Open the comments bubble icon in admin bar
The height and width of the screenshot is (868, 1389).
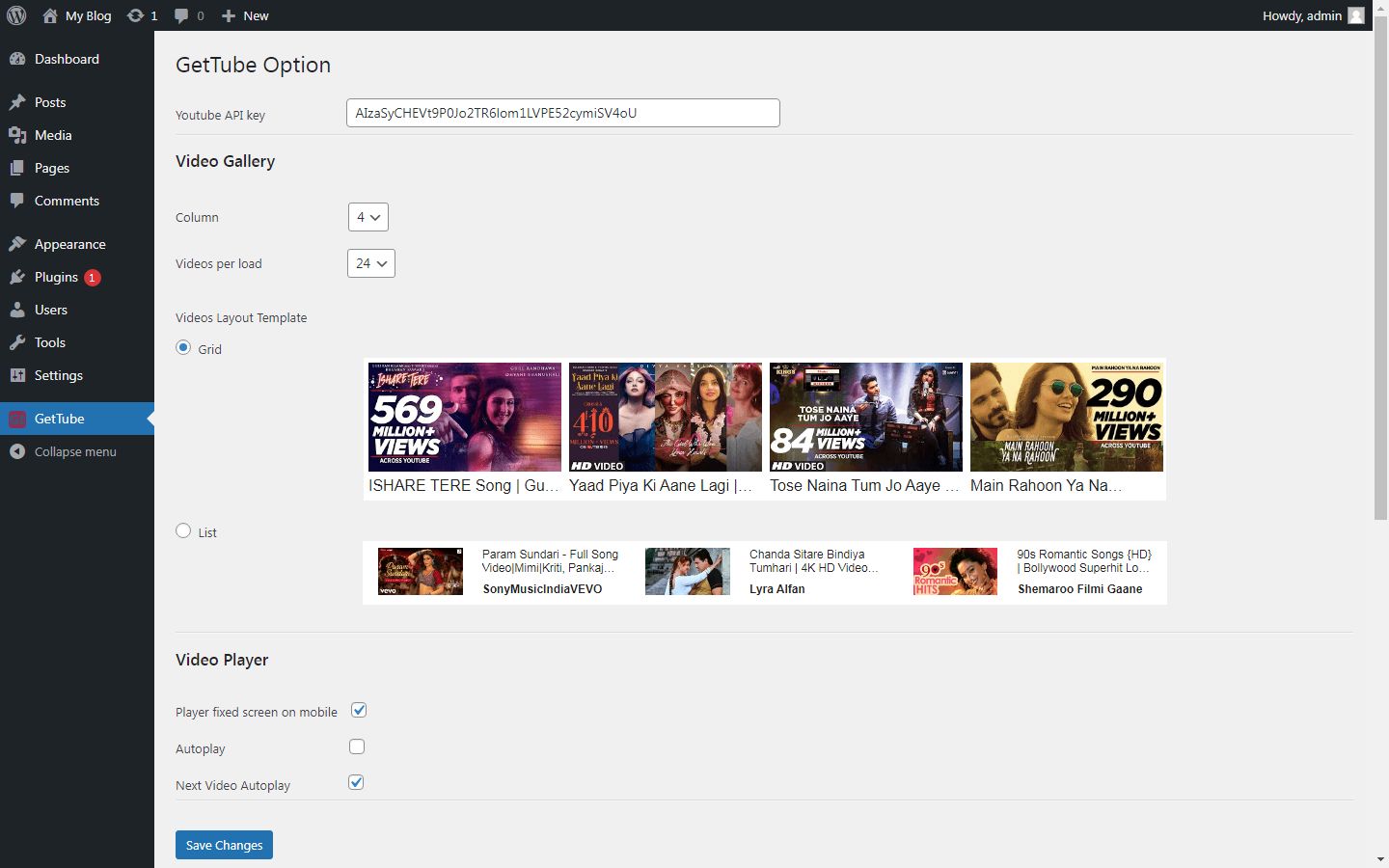(181, 15)
